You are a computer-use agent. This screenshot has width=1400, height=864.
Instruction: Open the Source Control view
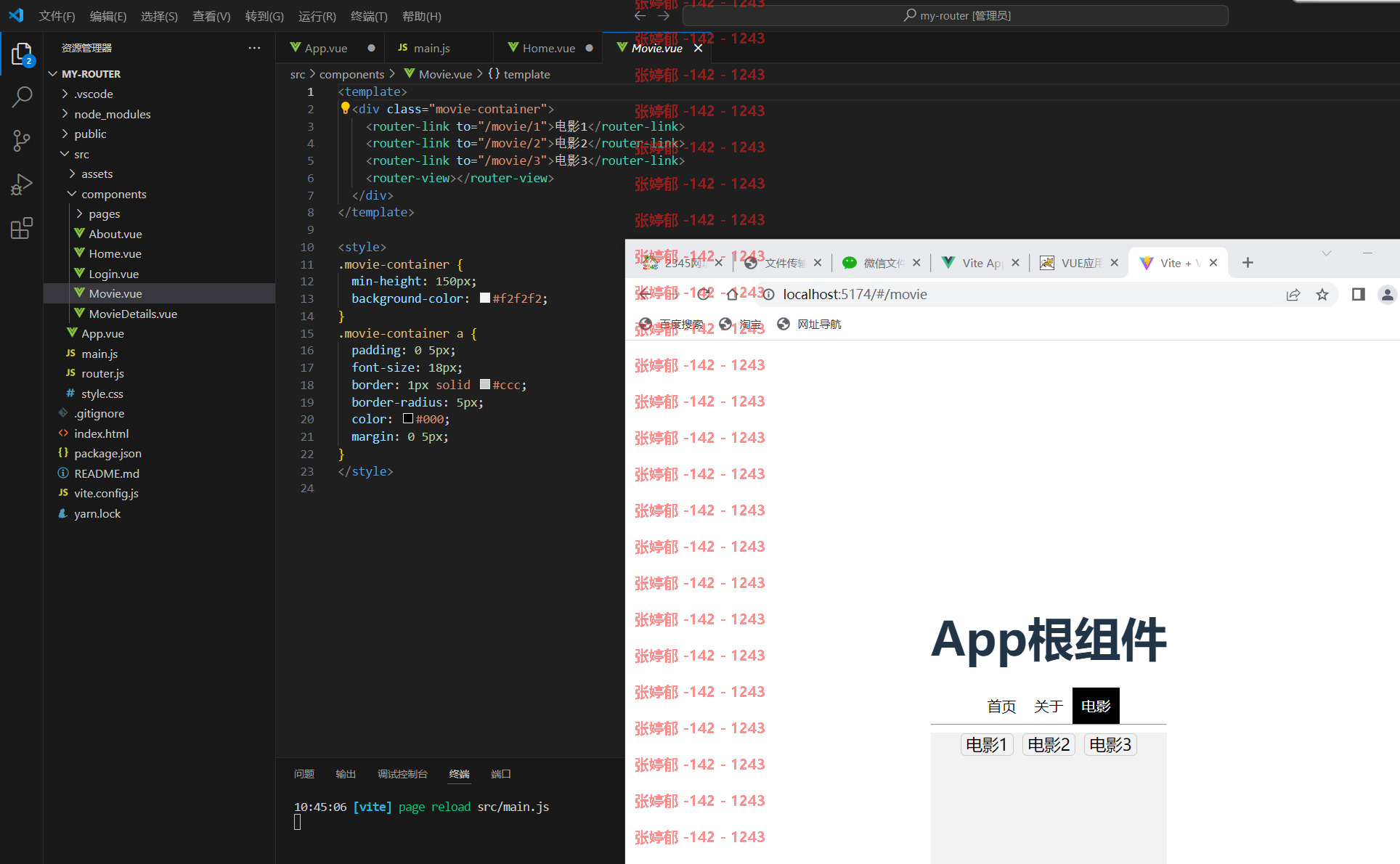pyautogui.click(x=22, y=140)
